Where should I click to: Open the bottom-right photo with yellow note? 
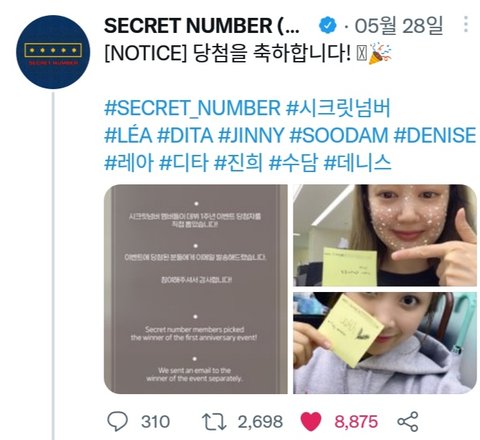(x=385, y=343)
